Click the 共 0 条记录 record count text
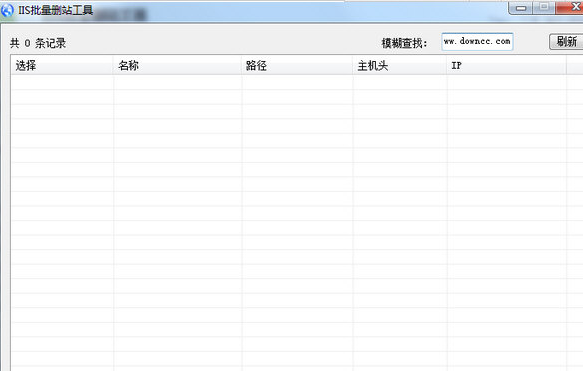The image size is (583, 371). coord(38,43)
